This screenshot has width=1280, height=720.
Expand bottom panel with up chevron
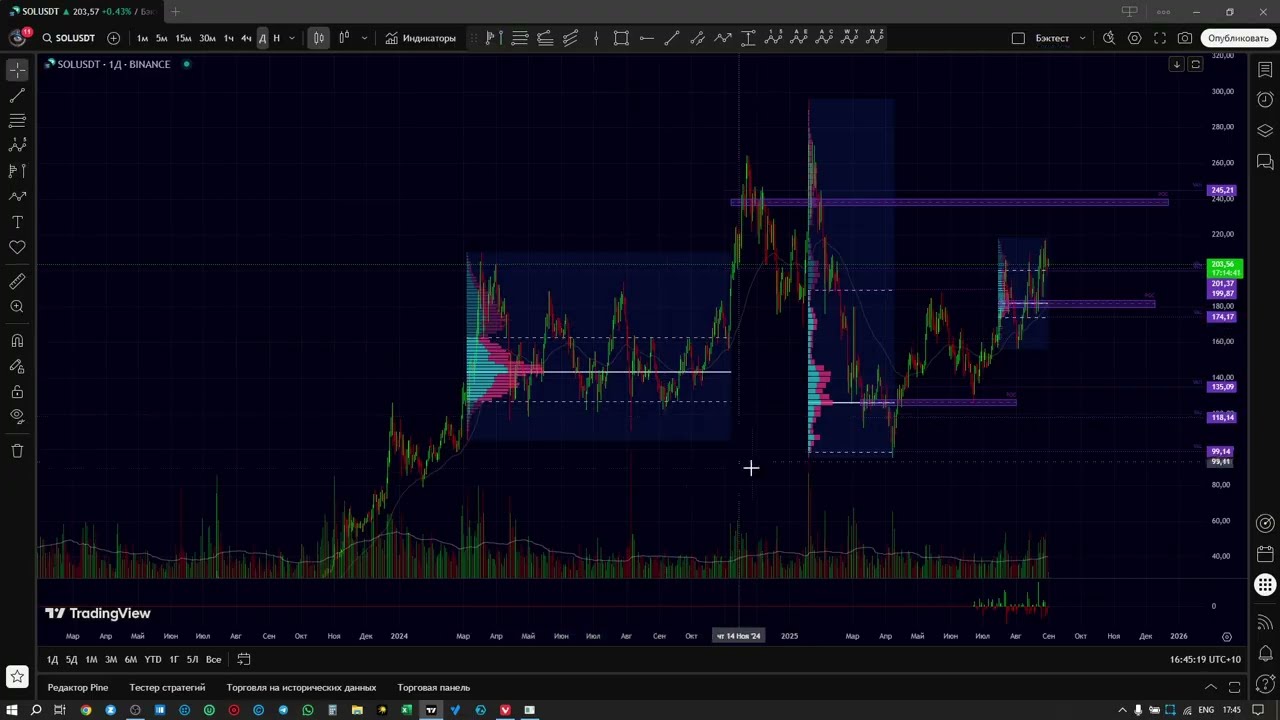(1210, 687)
